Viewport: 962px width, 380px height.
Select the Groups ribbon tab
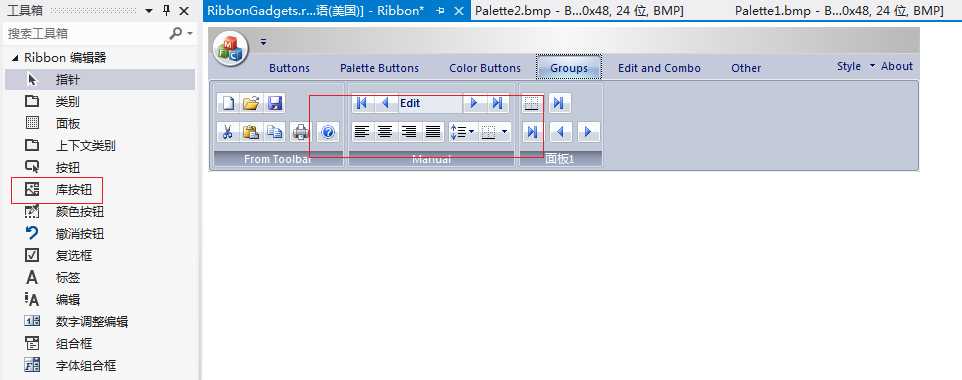click(569, 68)
